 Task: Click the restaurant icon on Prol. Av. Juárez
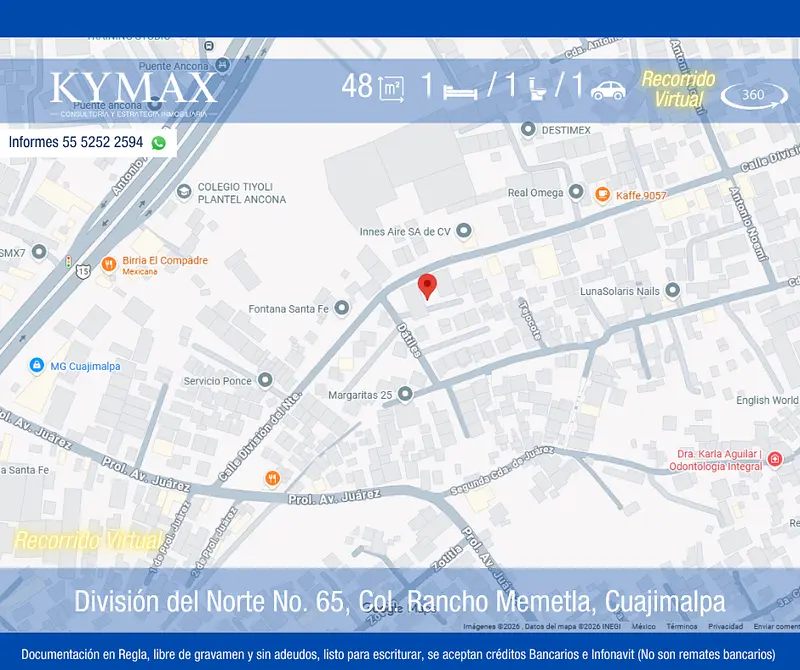[x=272, y=478]
